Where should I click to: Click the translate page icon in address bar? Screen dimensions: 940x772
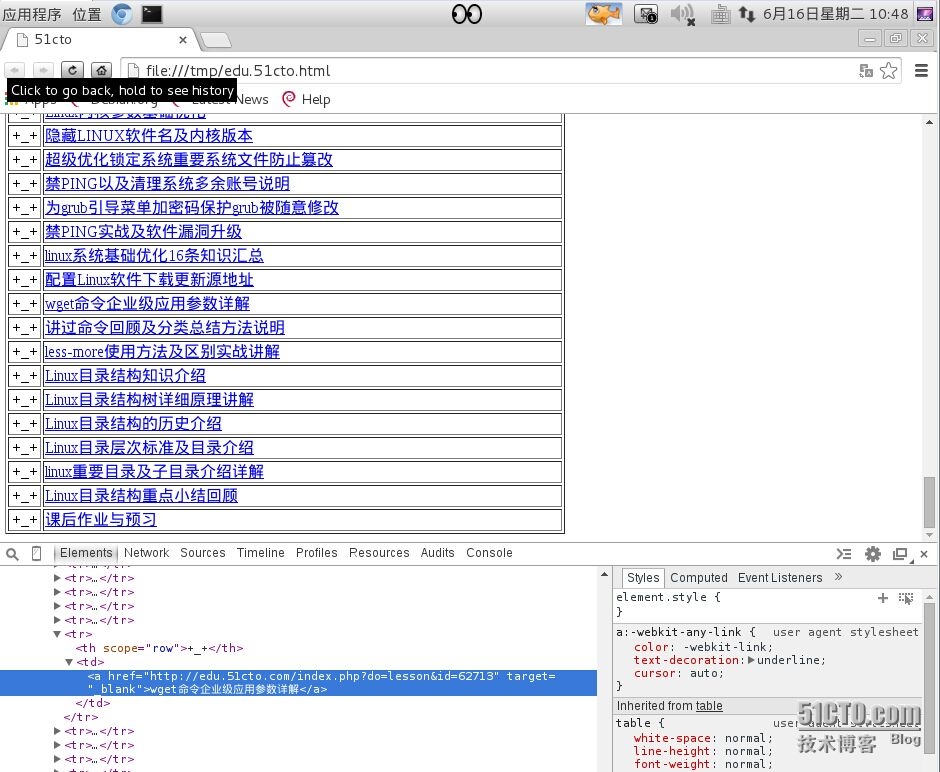point(866,71)
